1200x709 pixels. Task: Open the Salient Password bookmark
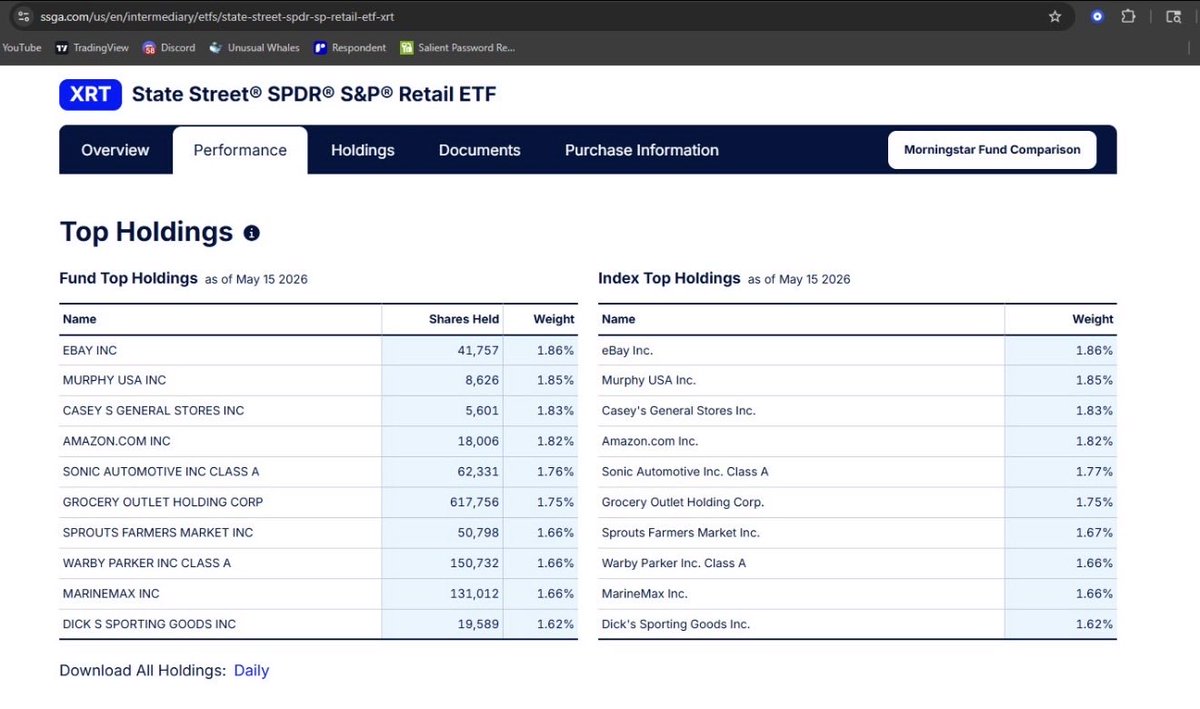point(457,47)
